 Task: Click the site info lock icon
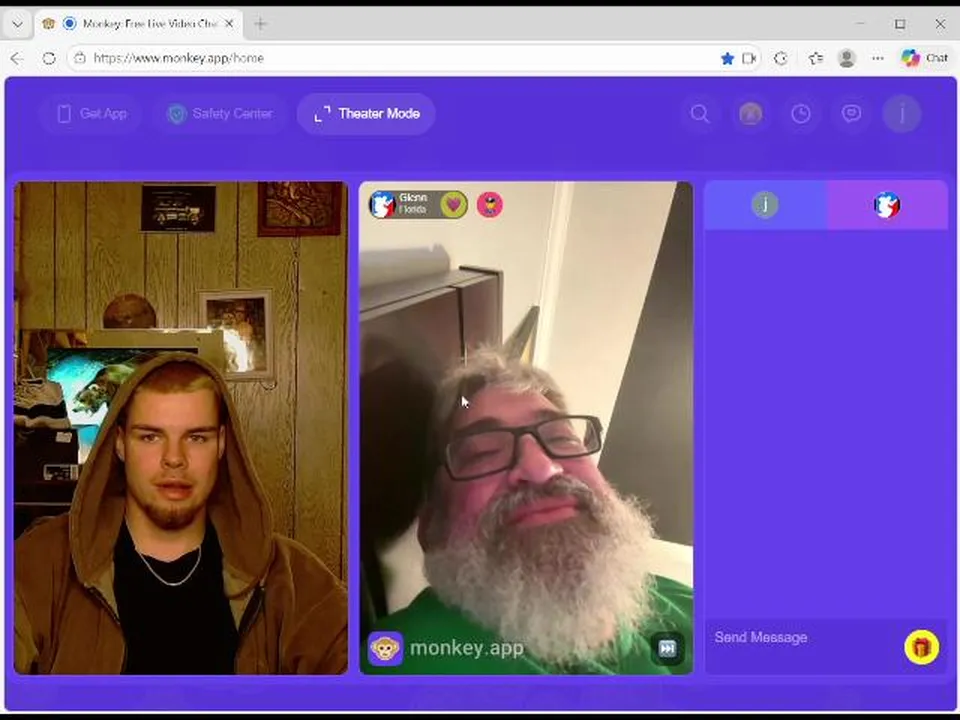click(x=80, y=58)
